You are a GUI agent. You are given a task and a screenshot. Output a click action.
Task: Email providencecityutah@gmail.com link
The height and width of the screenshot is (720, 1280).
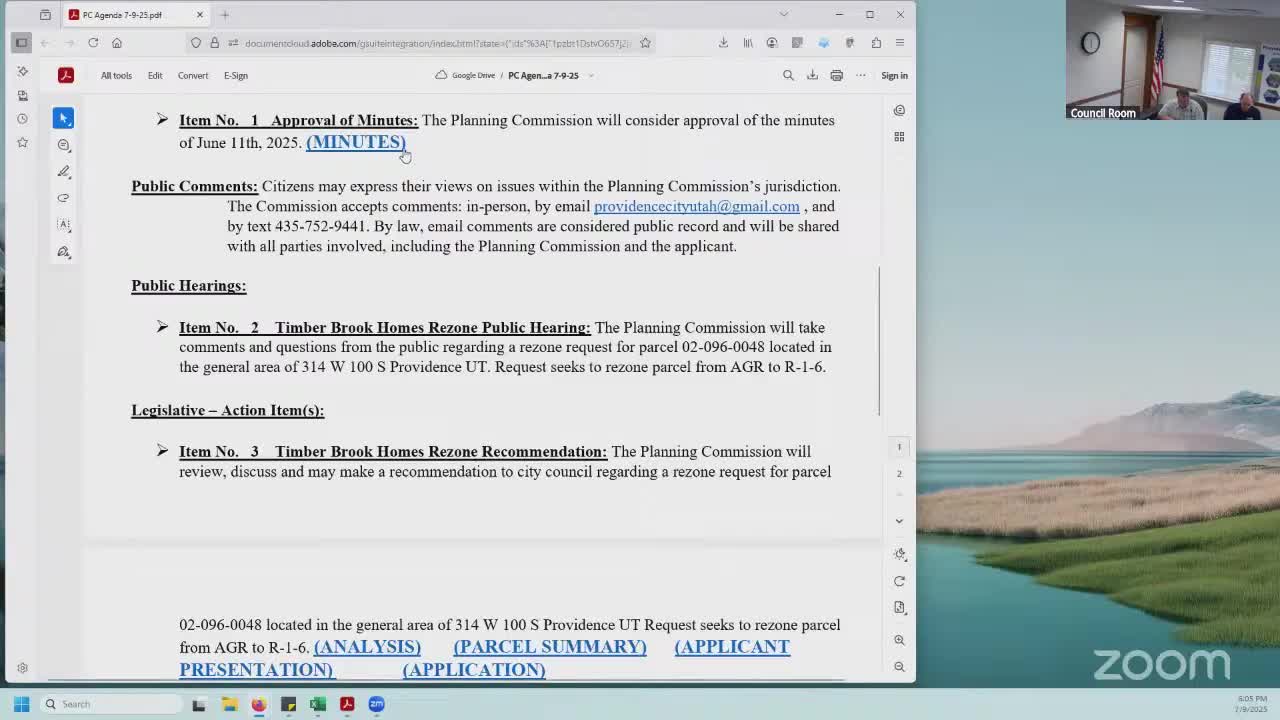point(697,206)
